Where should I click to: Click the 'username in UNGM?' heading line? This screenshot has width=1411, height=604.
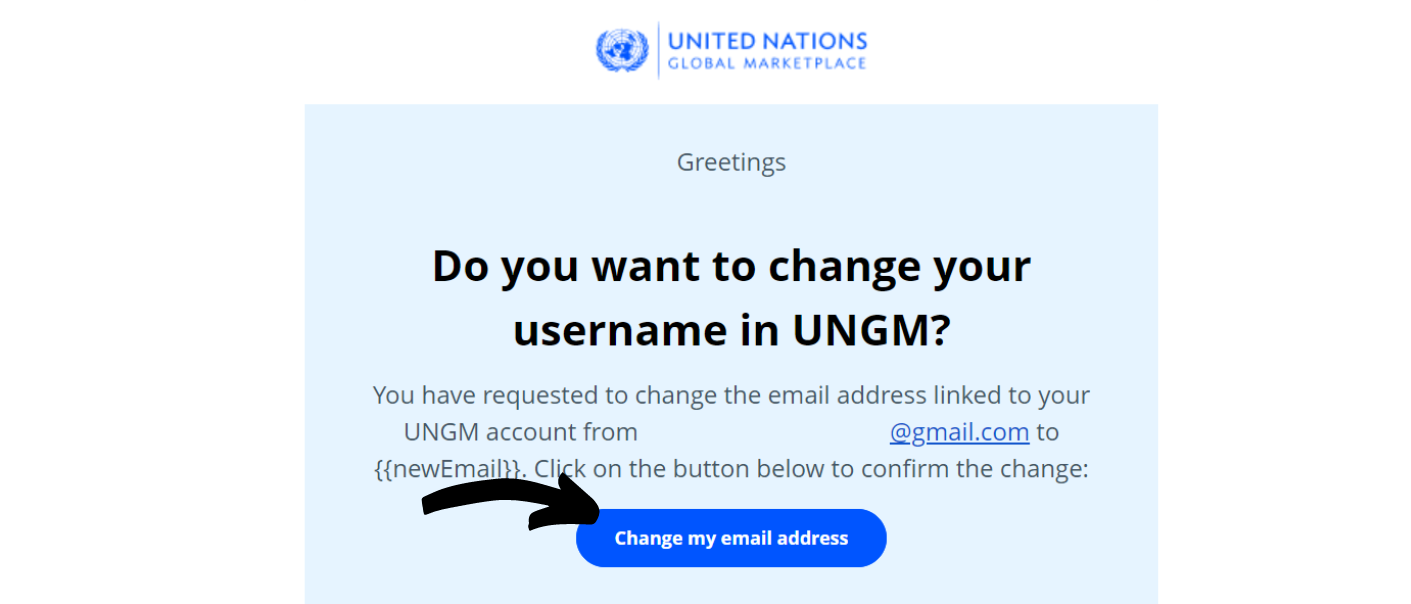pyautogui.click(x=731, y=331)
